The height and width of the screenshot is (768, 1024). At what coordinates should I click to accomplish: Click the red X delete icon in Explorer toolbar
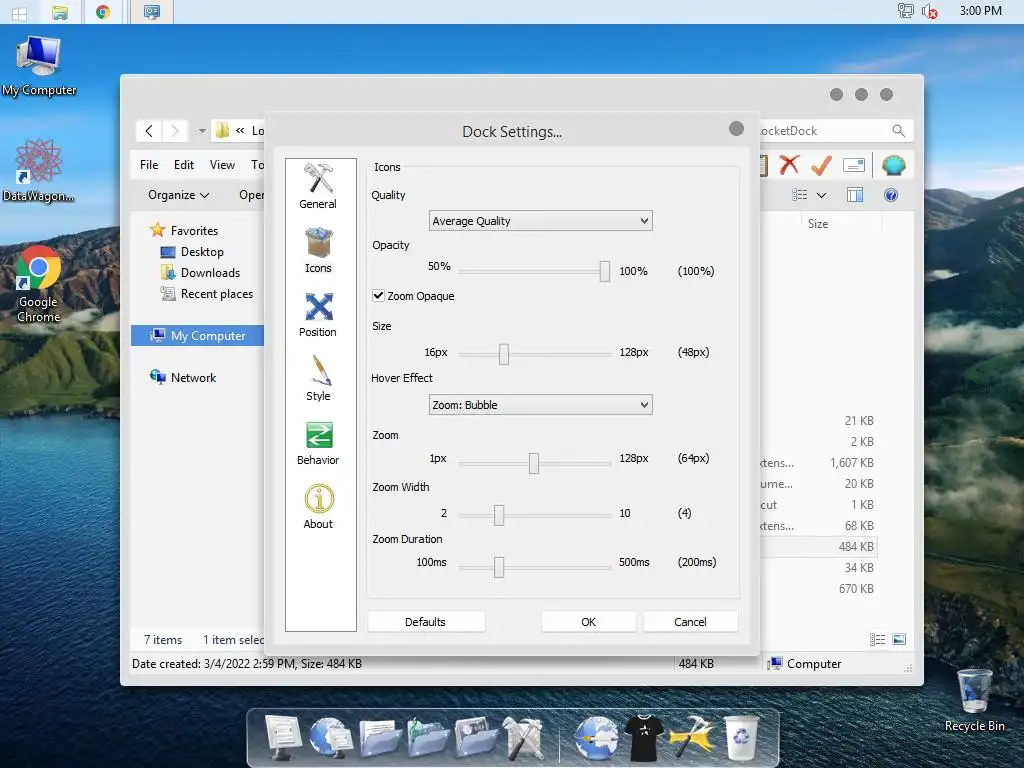tap(789, 165)
